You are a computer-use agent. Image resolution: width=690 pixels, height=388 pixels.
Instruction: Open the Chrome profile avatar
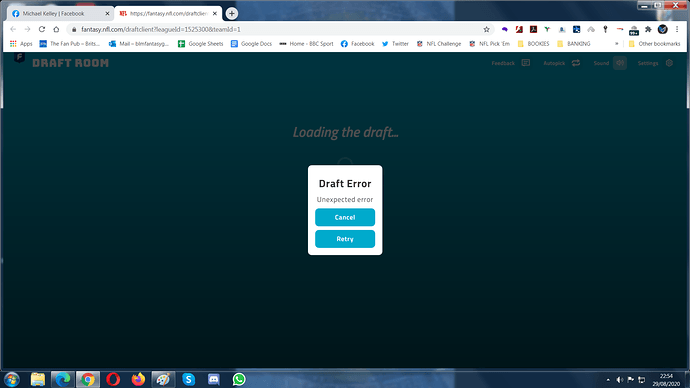663,29
